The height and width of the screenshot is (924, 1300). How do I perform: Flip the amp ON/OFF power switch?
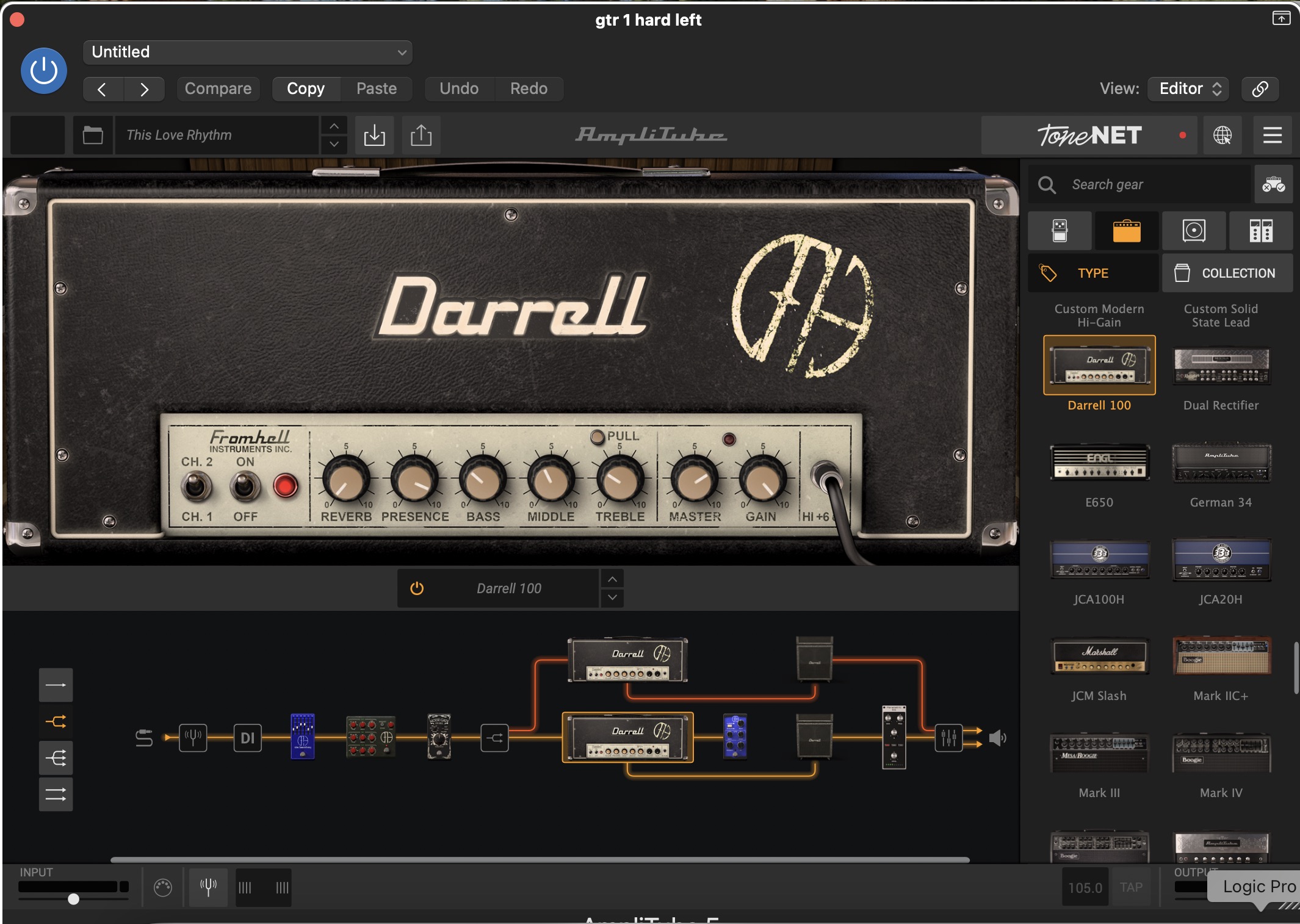pyautogui.click(x=245, y=487)
